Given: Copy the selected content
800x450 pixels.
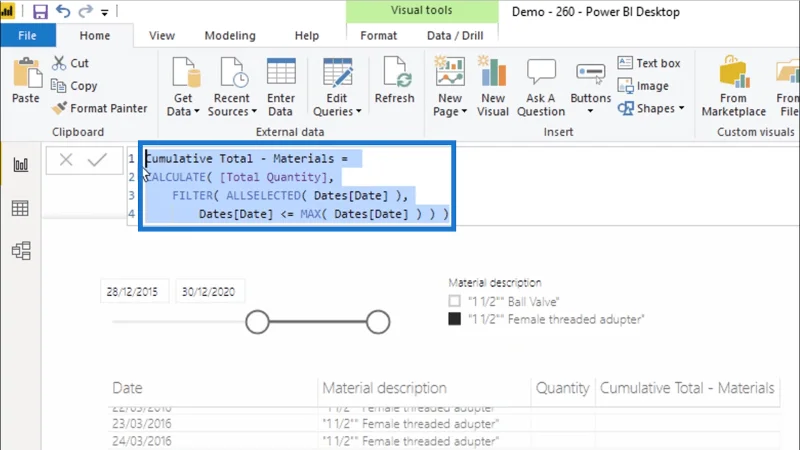Looking at the screenshot, I should click(74, 86).
